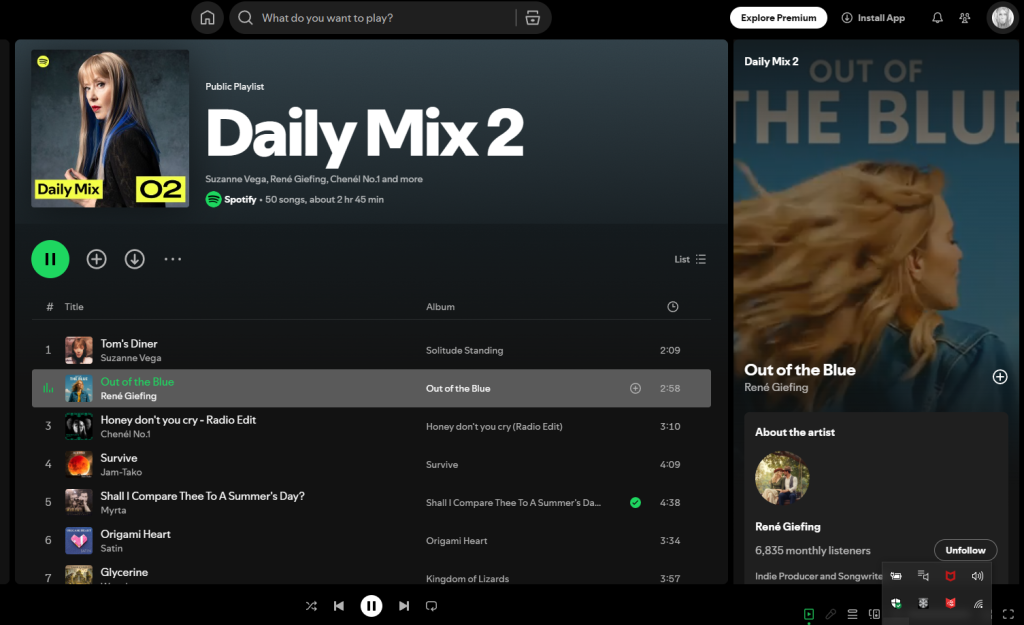Open lyrics microphone icon
1024x625 pixels.
point(831,614)
